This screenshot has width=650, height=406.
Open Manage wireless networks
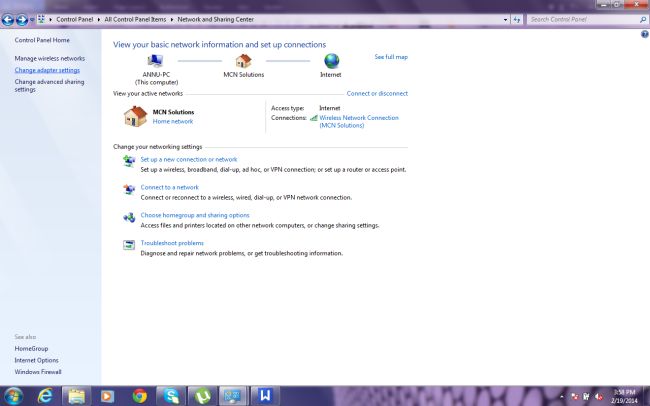[50, 58]
